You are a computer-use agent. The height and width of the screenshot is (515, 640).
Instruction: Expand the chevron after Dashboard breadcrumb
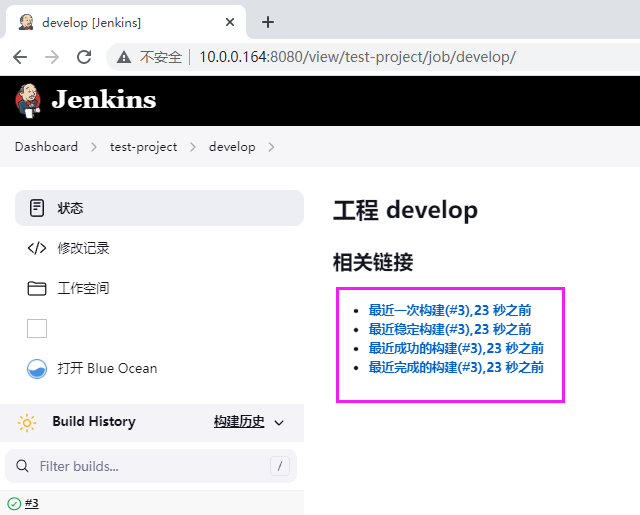(94, 147)
